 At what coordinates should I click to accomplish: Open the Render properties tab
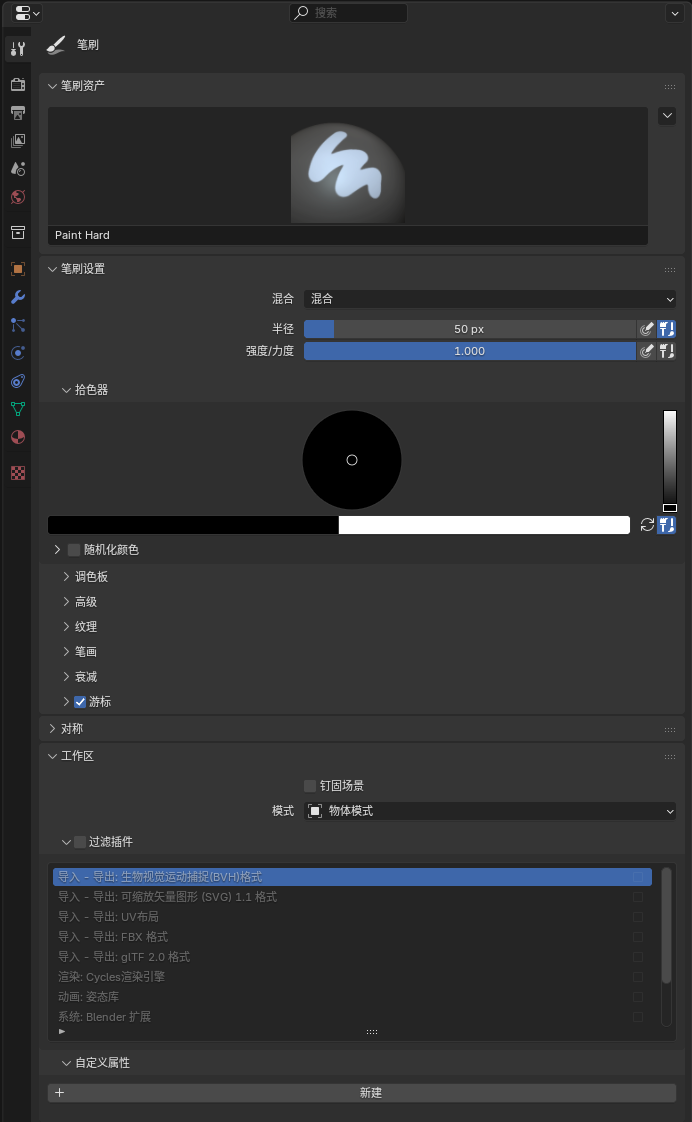point(17,84)
